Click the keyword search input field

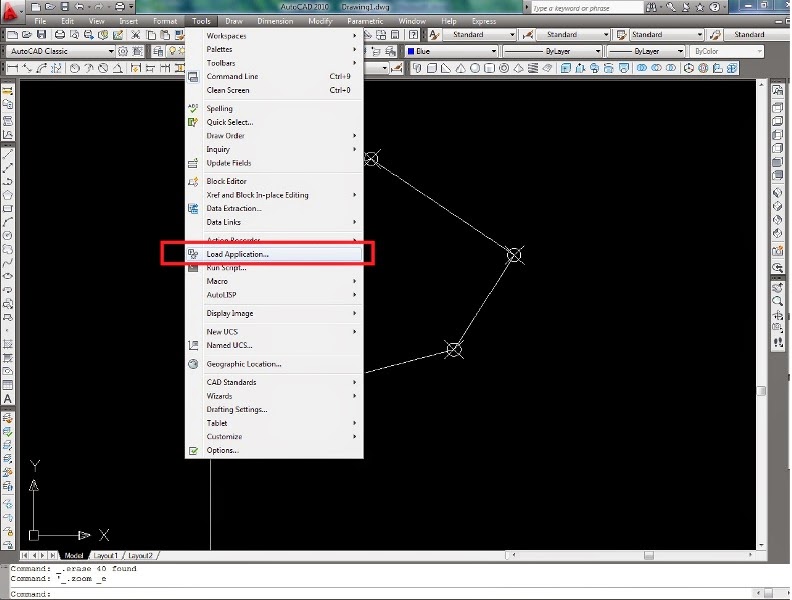pyautogui.click(x=587, y=8)
